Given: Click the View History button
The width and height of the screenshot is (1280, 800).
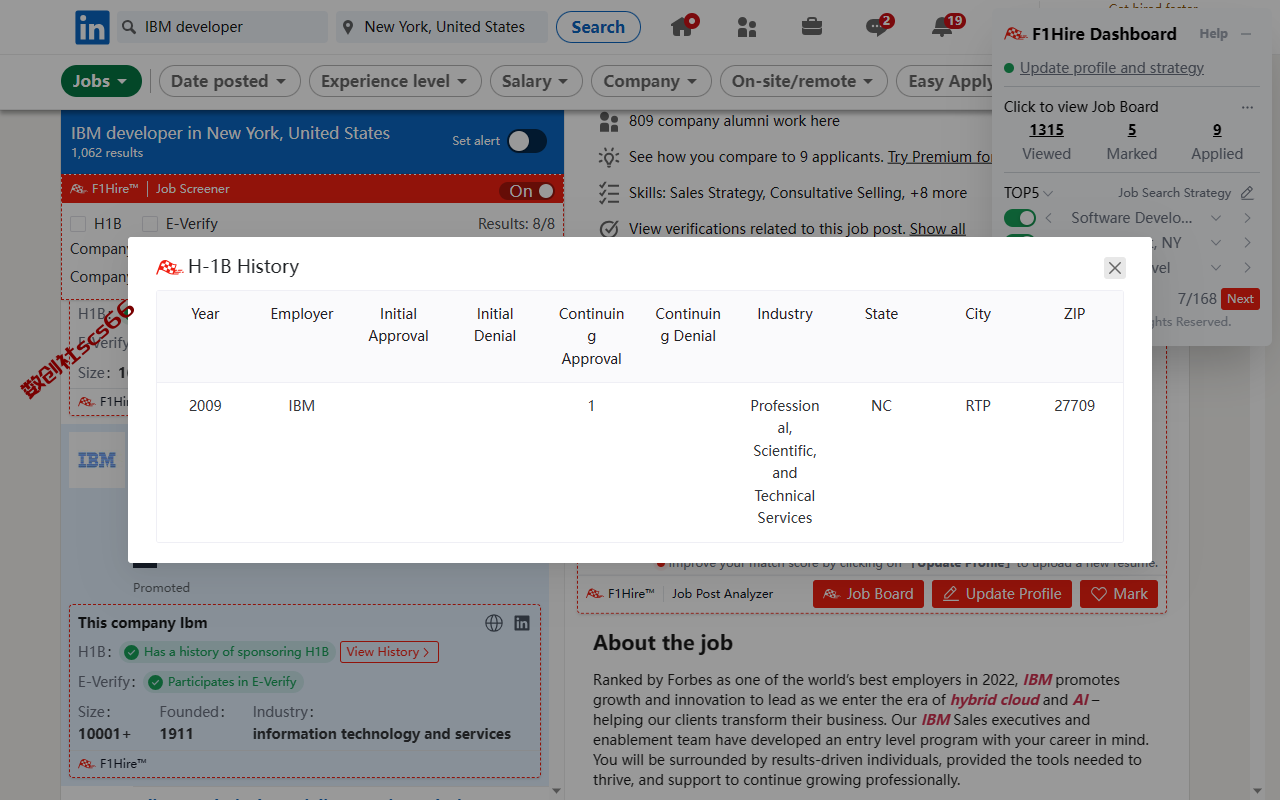Looking at the screenshot, I should click(389, 652).
